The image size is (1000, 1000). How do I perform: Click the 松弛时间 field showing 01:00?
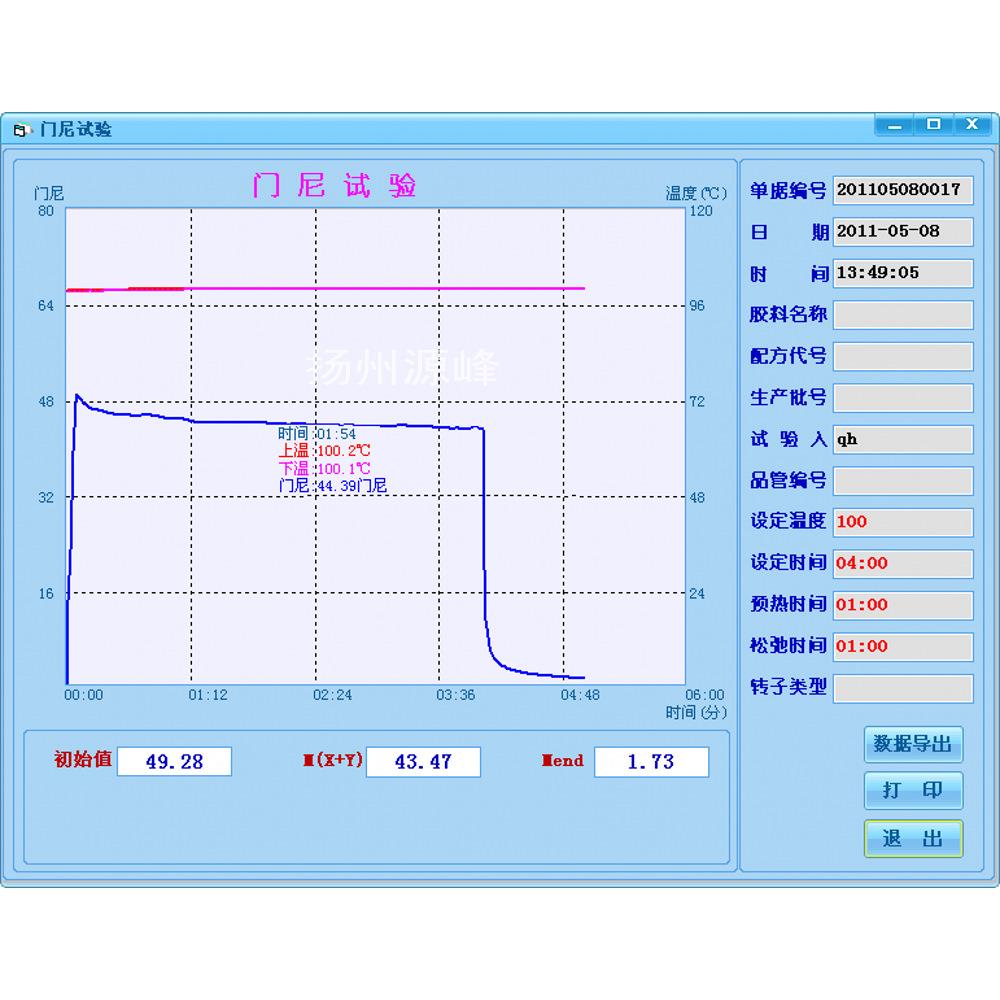(902, 647)
